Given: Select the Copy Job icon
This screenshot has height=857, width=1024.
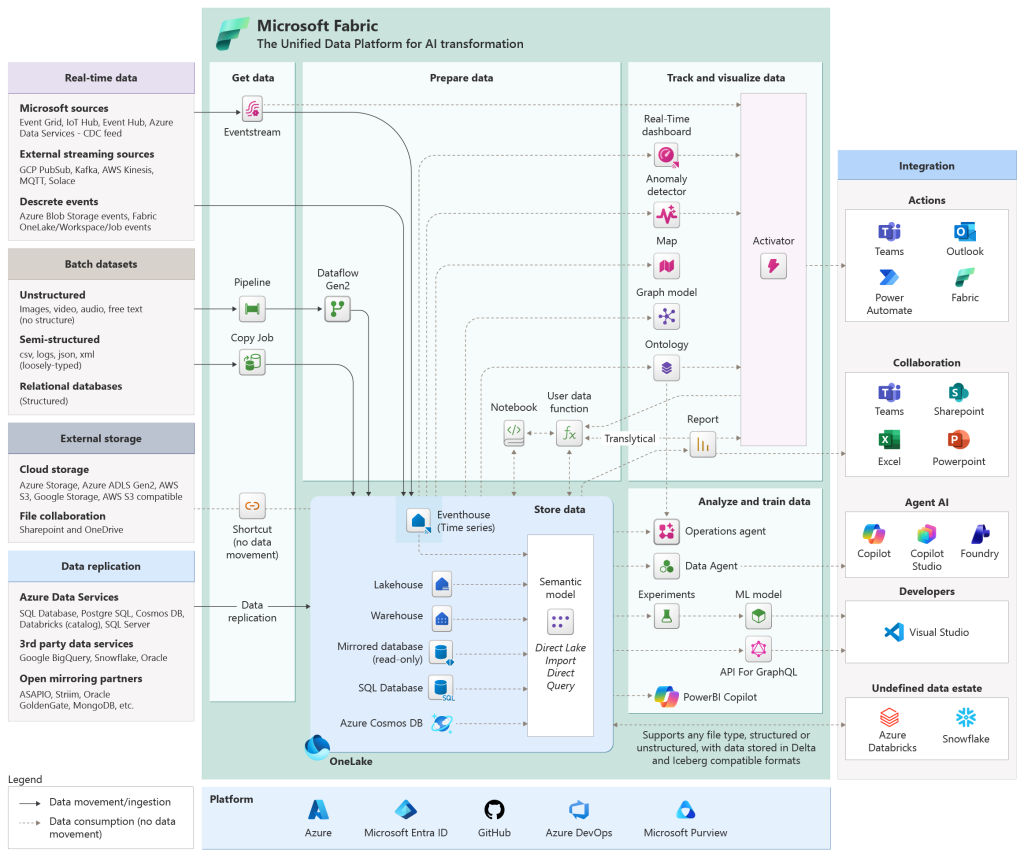Looking at the screenshot, I should [252, 362].
